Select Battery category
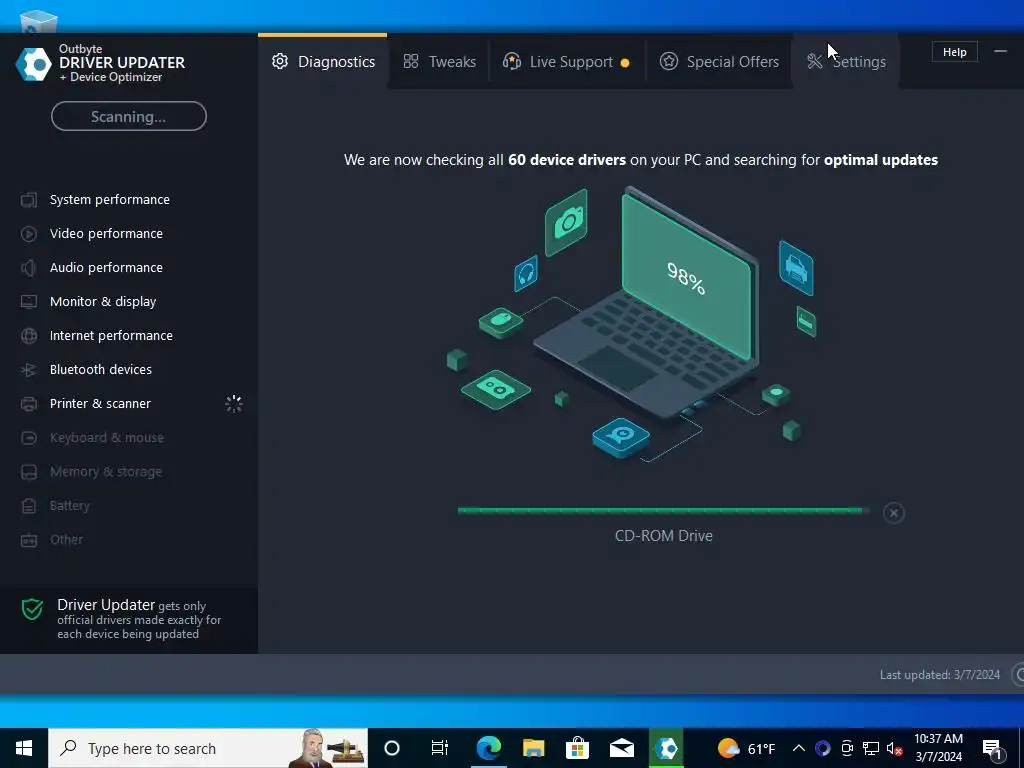This screenshot has height=768, width=1024. click(70, 505)
